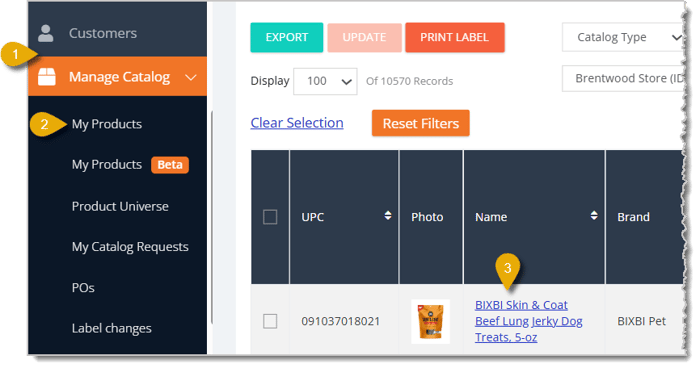
Task: Open the Catalog Type dropdown
Action: tap(623, 37)
